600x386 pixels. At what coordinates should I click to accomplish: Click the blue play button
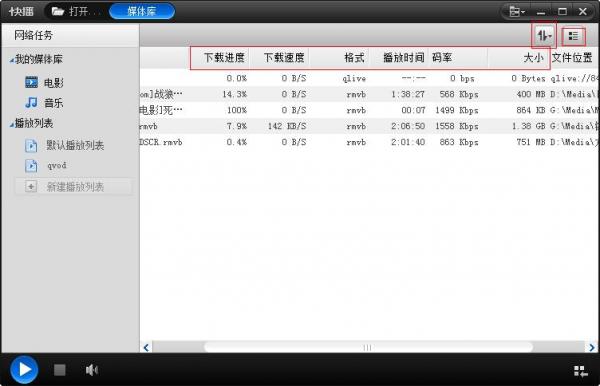[24, 370]
